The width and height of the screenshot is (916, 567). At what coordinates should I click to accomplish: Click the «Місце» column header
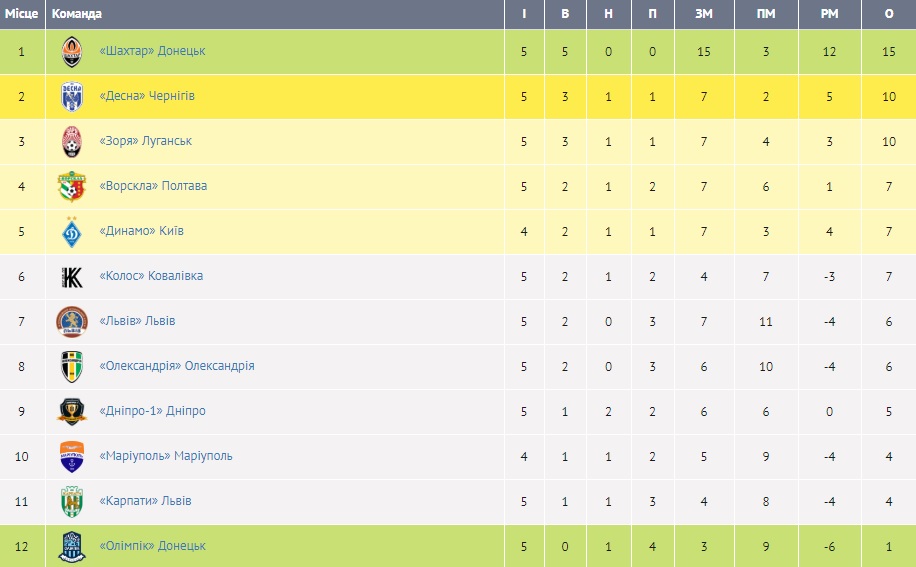pos(21,14)
